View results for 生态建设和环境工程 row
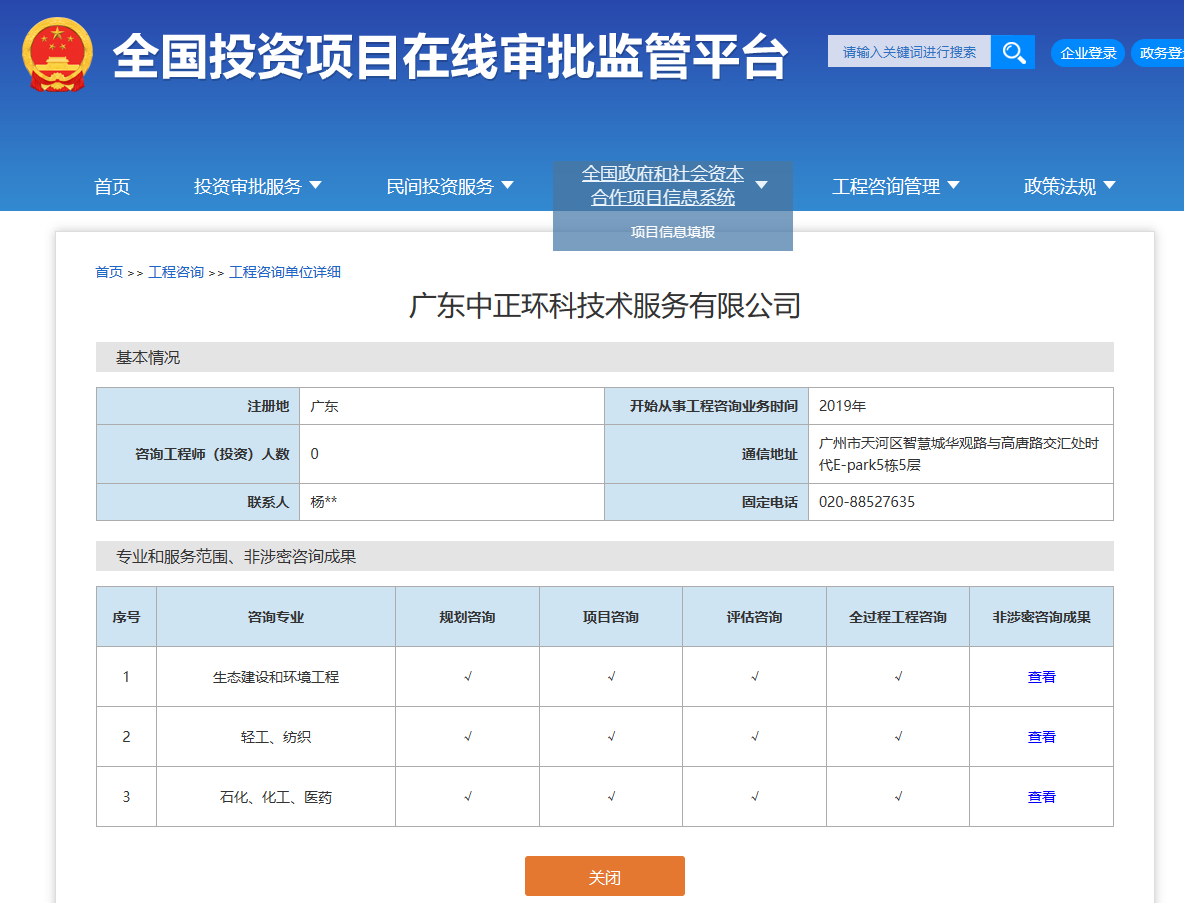 click(1041, 677)
